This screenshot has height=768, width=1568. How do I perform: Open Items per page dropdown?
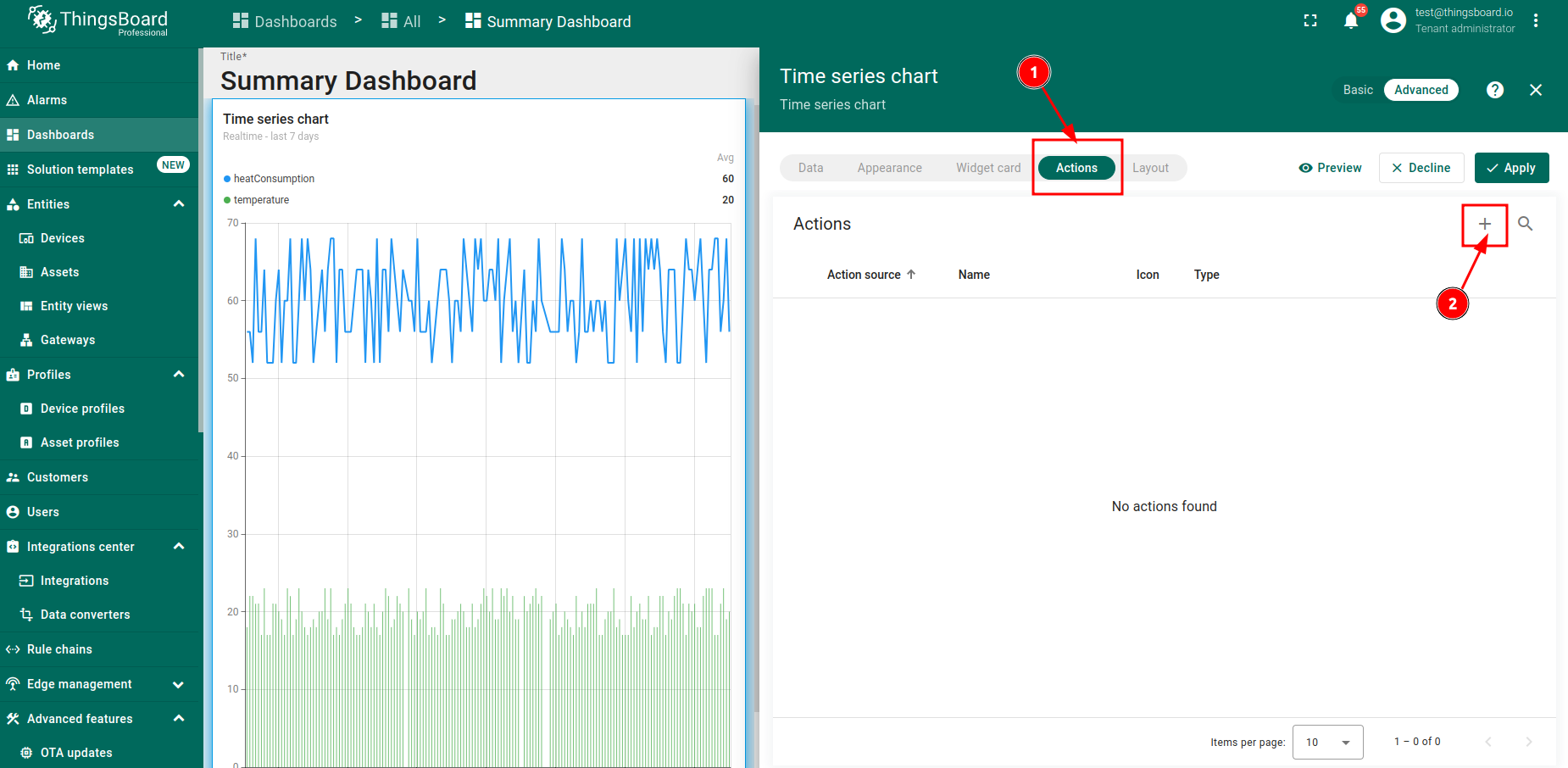point(1327,742)
